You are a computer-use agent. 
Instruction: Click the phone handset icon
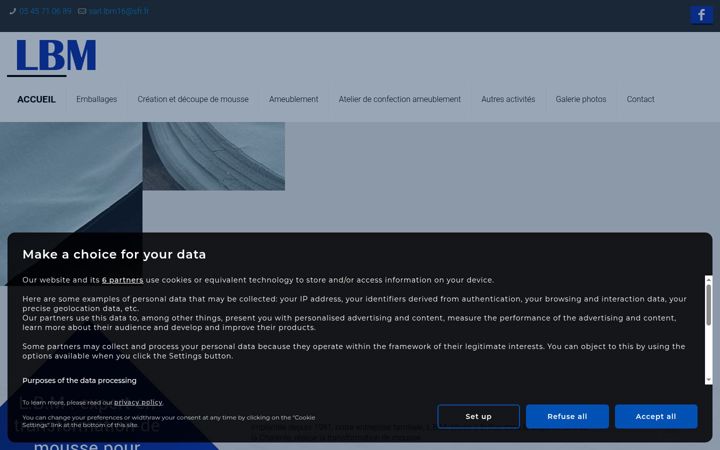point(13,11)
